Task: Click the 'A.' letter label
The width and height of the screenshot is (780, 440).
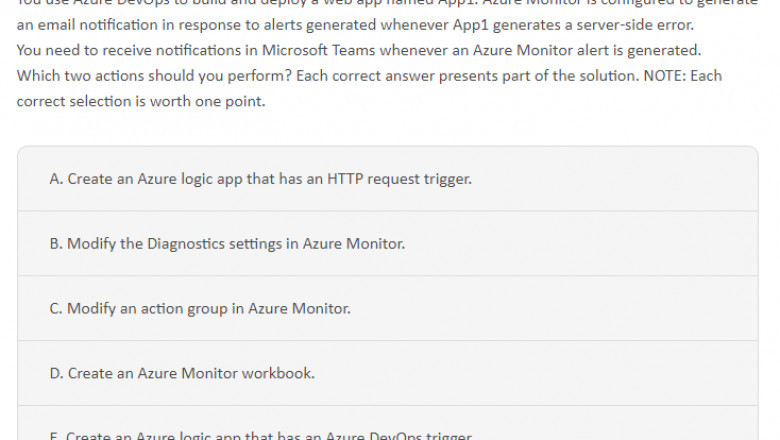Action: (56, 179)
